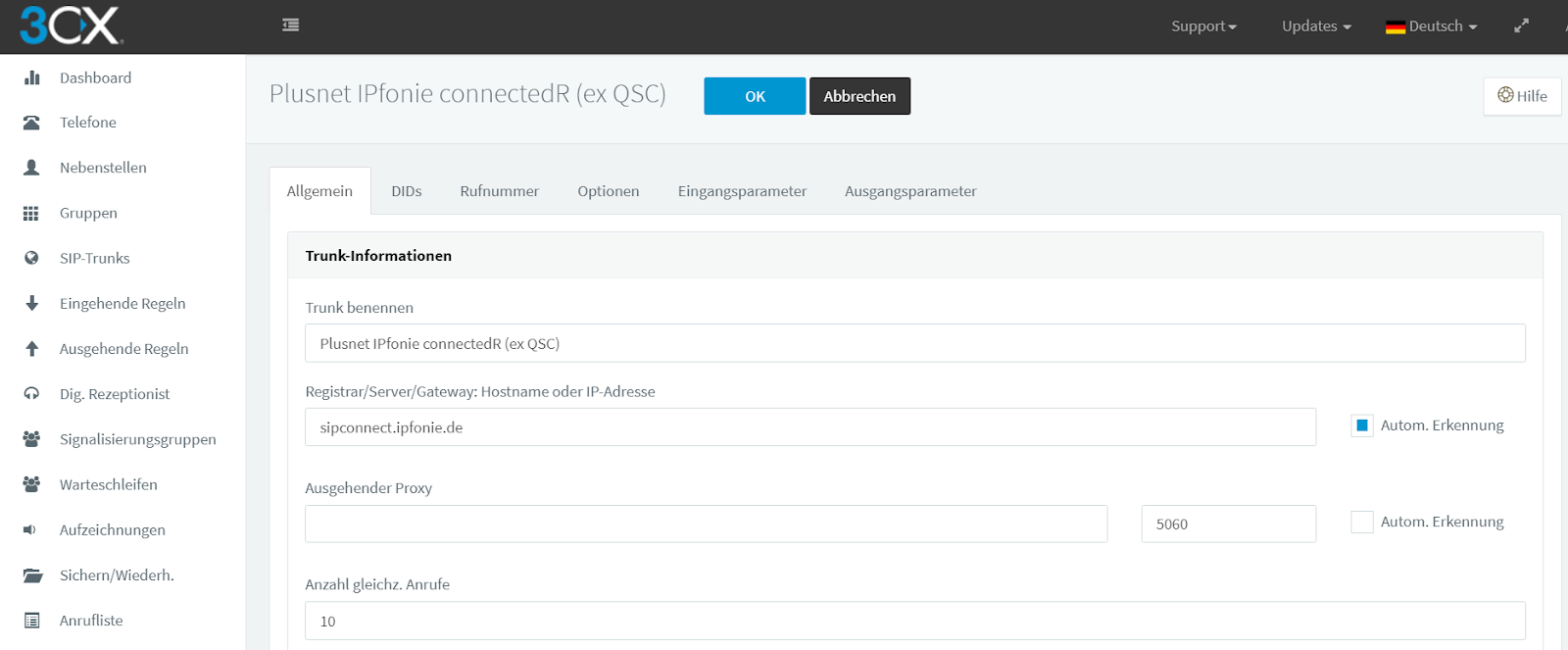The width and height of the screenshot is (1568, 650).
Task: Open Warteschleifen
Action: [108, 484]
